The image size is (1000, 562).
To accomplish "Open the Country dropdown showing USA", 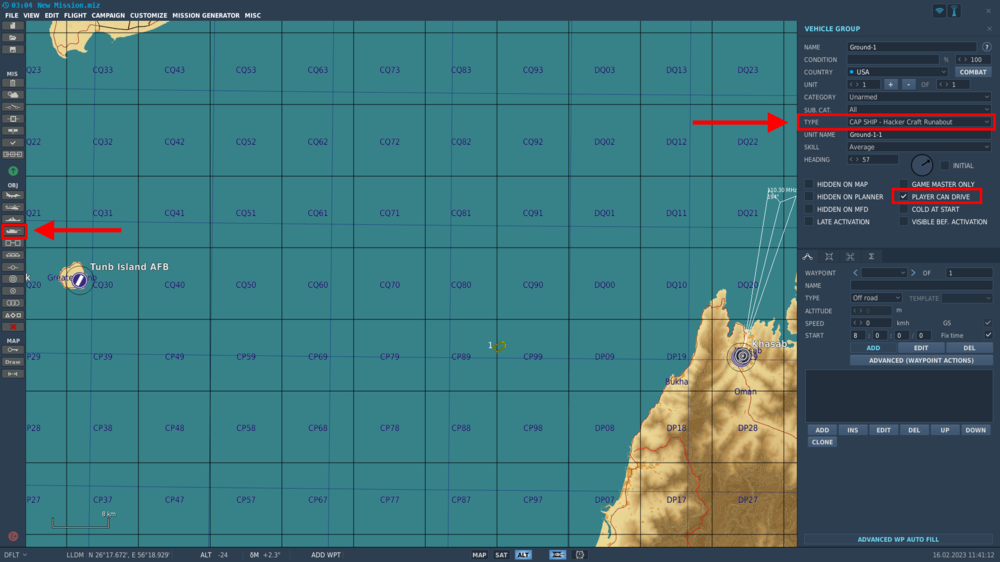I will [x=897, y=72].
